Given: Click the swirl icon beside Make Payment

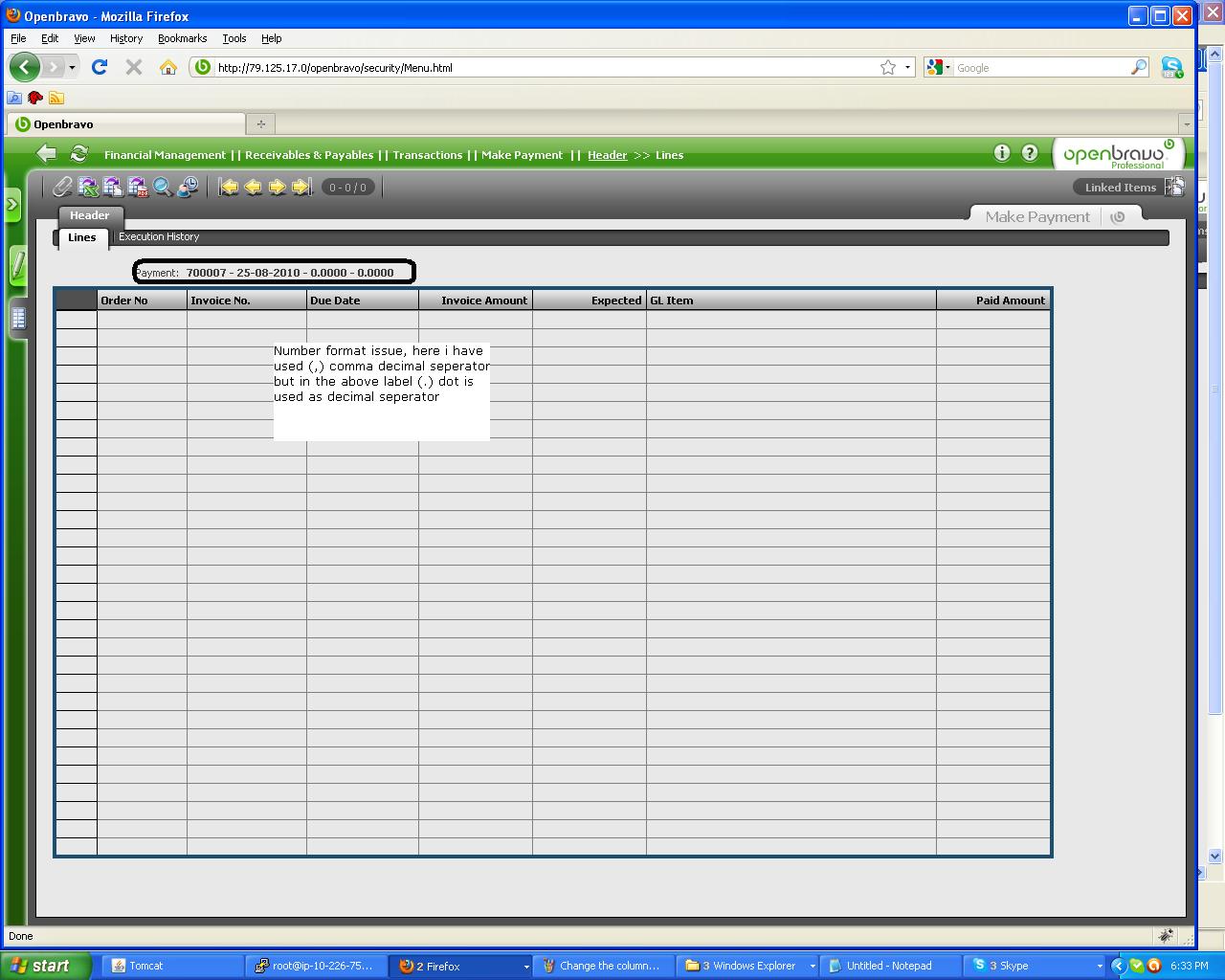Looking at the screenshot, I should click(1117, 217).
